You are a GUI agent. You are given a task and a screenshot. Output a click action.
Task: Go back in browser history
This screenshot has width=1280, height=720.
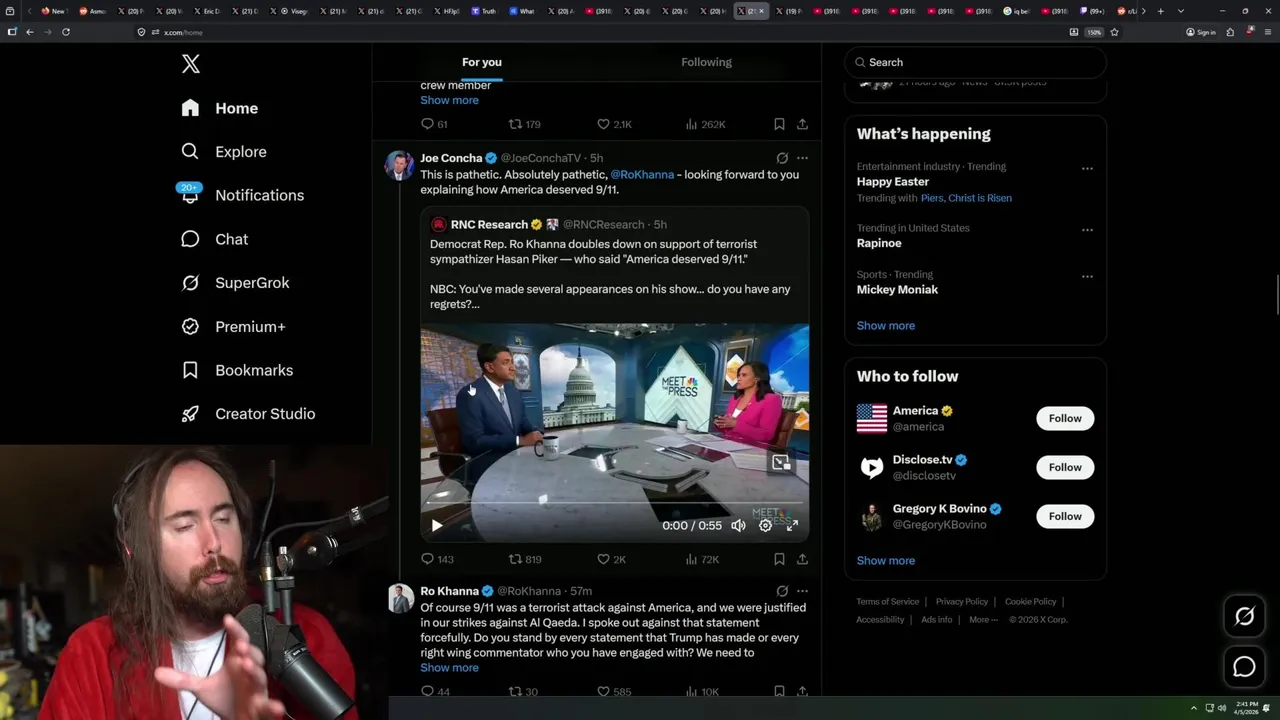pyautogui.click(x=30, y=32)
